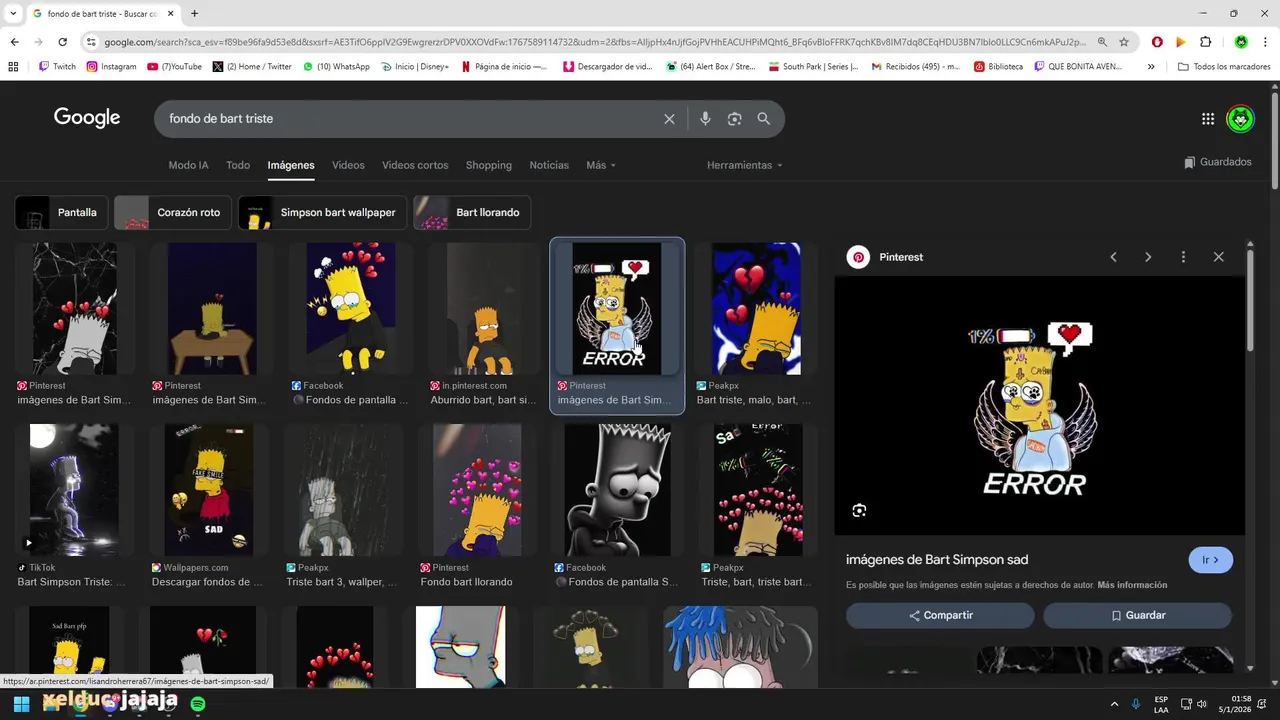Open the WhatsApp bookmark
Screen dimensions: 1280x720
pyautogui.click(x=335, y=67)
